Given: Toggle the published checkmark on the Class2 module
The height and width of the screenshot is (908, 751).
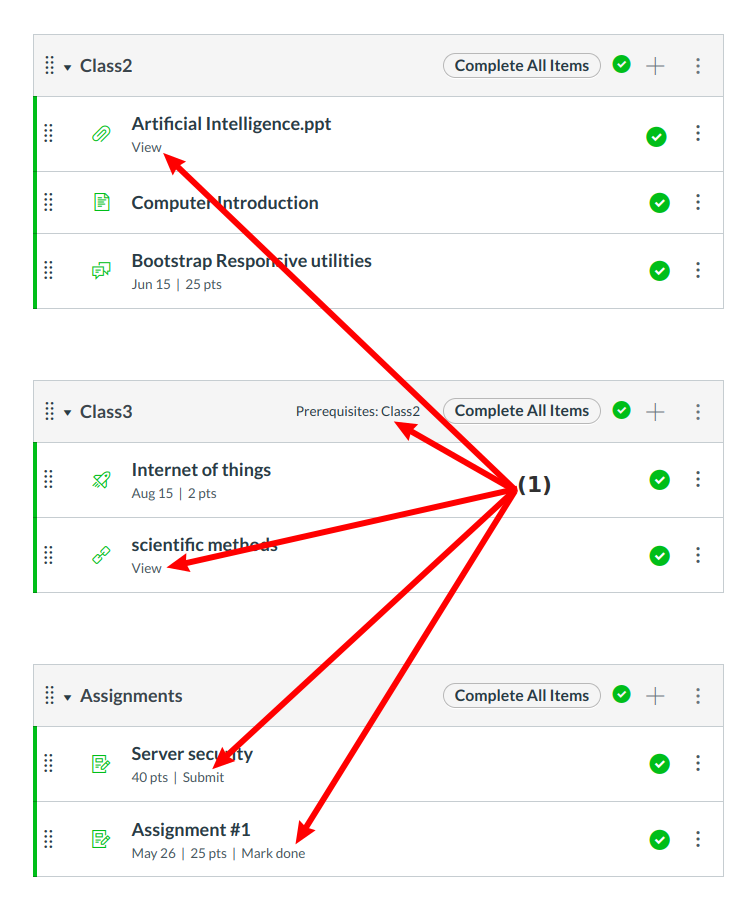Looking at the screenshot, I should tap(622, 65).
